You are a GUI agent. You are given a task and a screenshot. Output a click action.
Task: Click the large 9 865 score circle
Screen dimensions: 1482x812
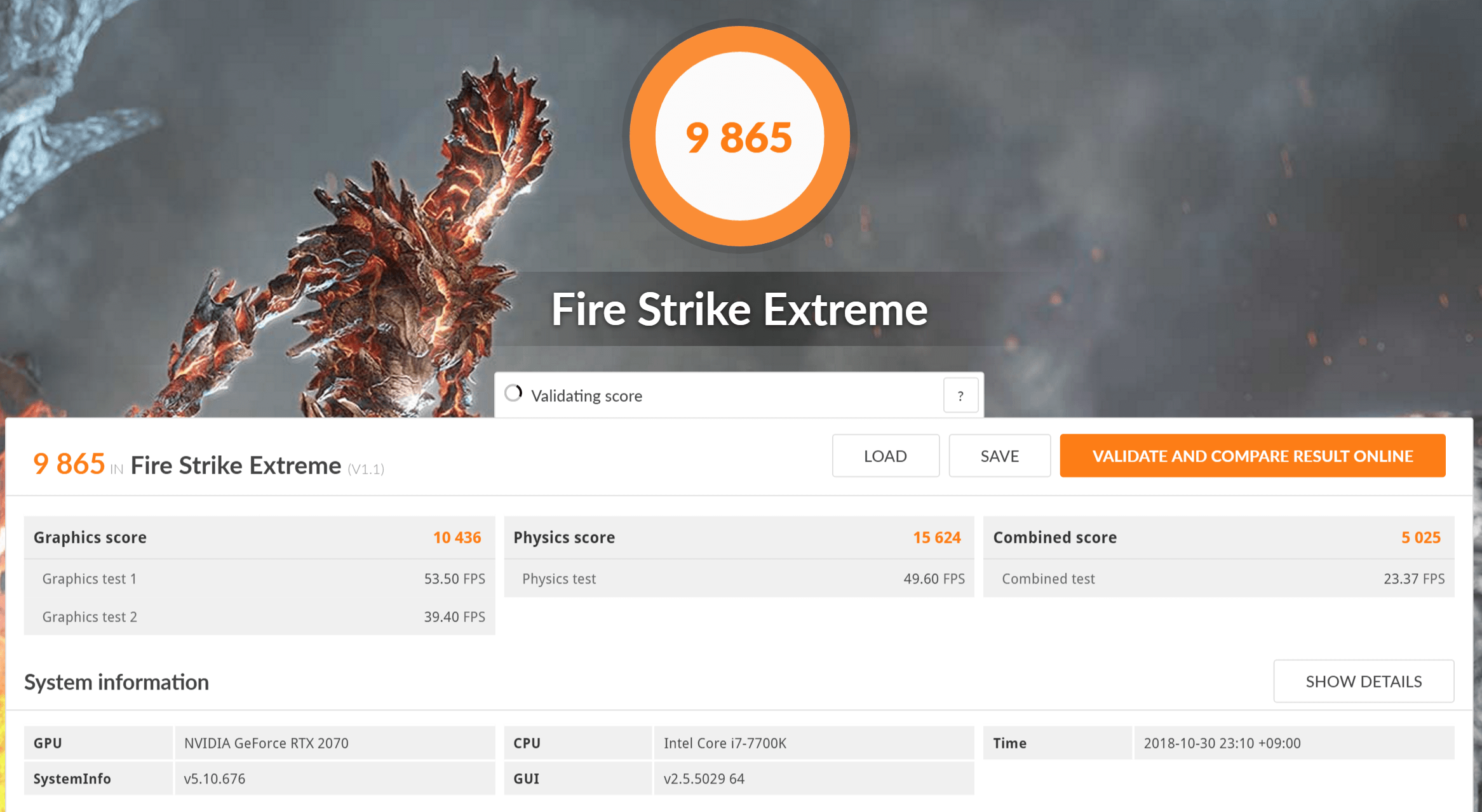click(739, 136)
